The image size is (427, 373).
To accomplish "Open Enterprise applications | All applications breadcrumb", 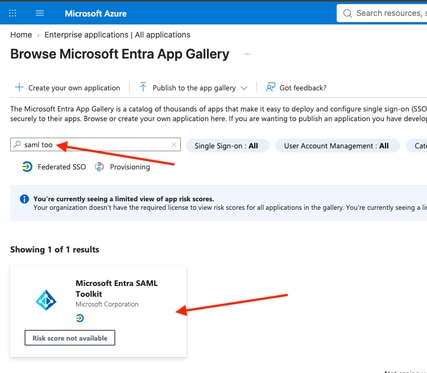I will click(117, 35).
